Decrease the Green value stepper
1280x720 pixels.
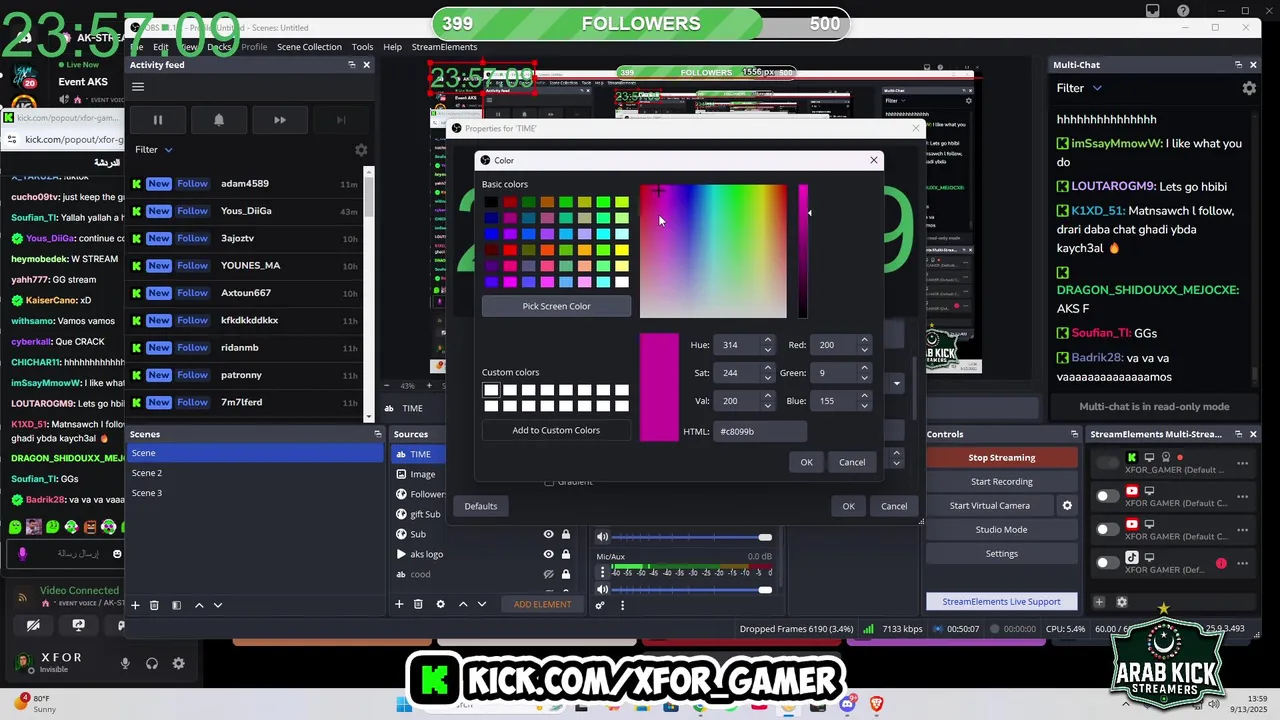point(864,378)
